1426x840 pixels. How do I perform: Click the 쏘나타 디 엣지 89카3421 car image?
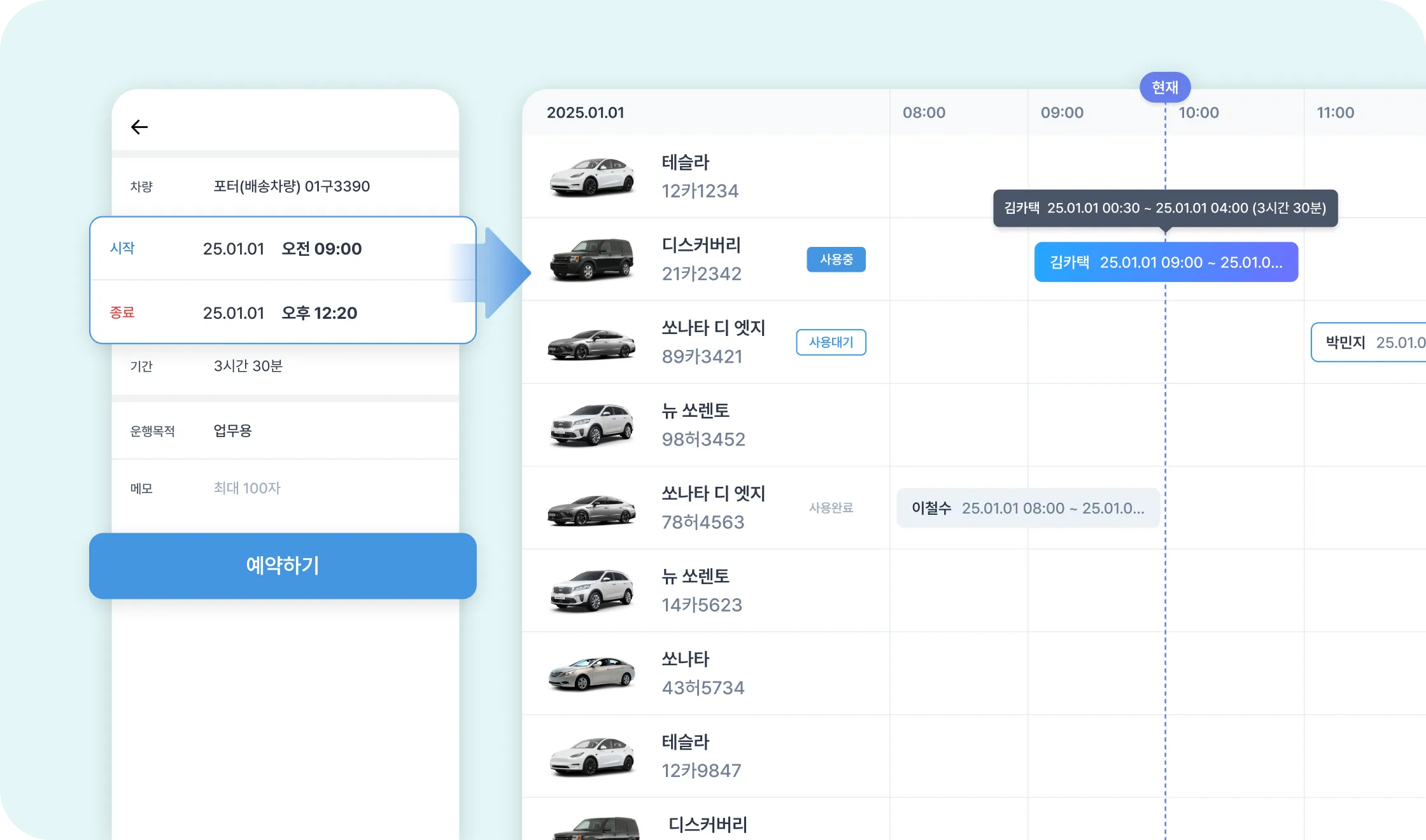tap(592, 344)
